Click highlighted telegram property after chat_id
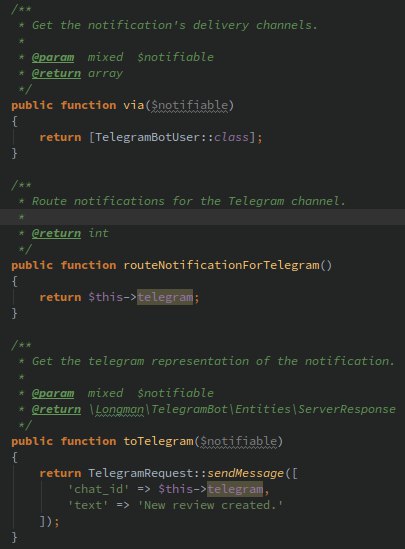405x549 pixels. pos(235,489)
